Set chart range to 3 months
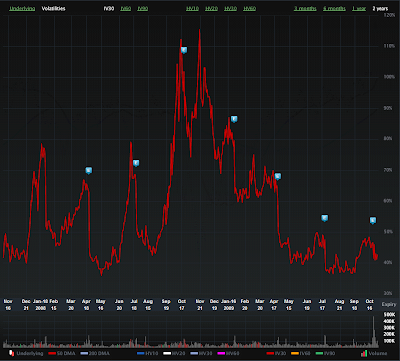 [x=305, y=9]
